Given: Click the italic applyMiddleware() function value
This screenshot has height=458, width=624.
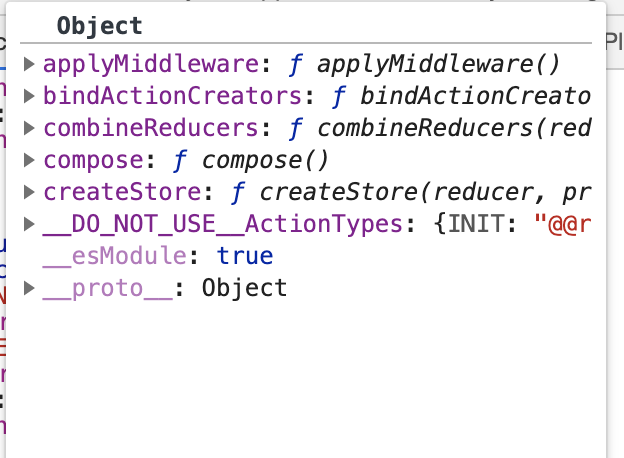Looking at the screenshot, I should (438, 64).
